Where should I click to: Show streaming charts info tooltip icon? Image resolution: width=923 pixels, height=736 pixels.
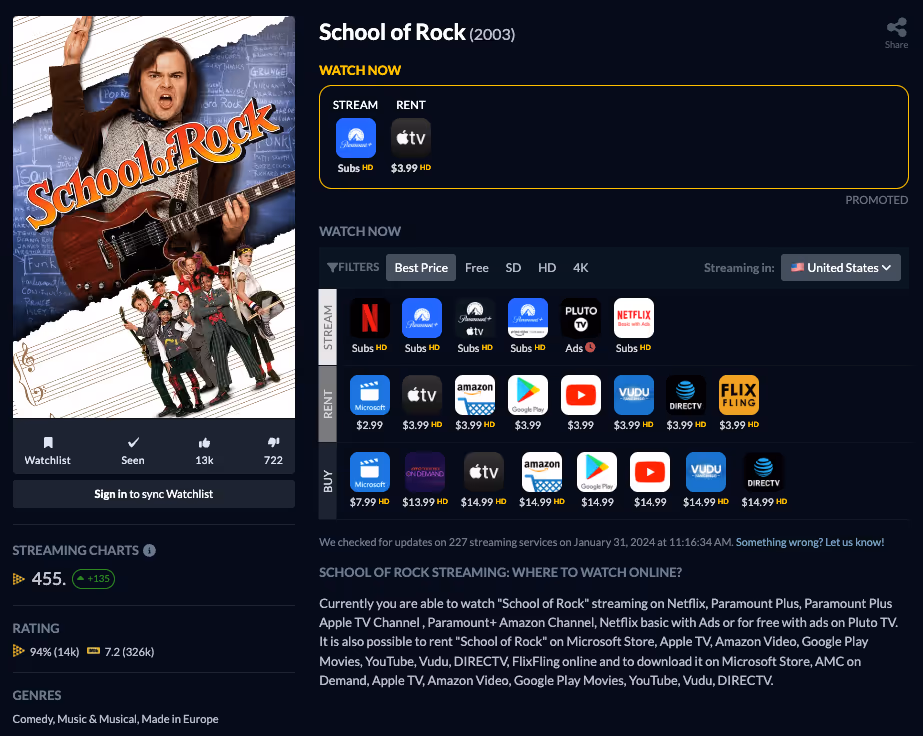tap(150, 550)
